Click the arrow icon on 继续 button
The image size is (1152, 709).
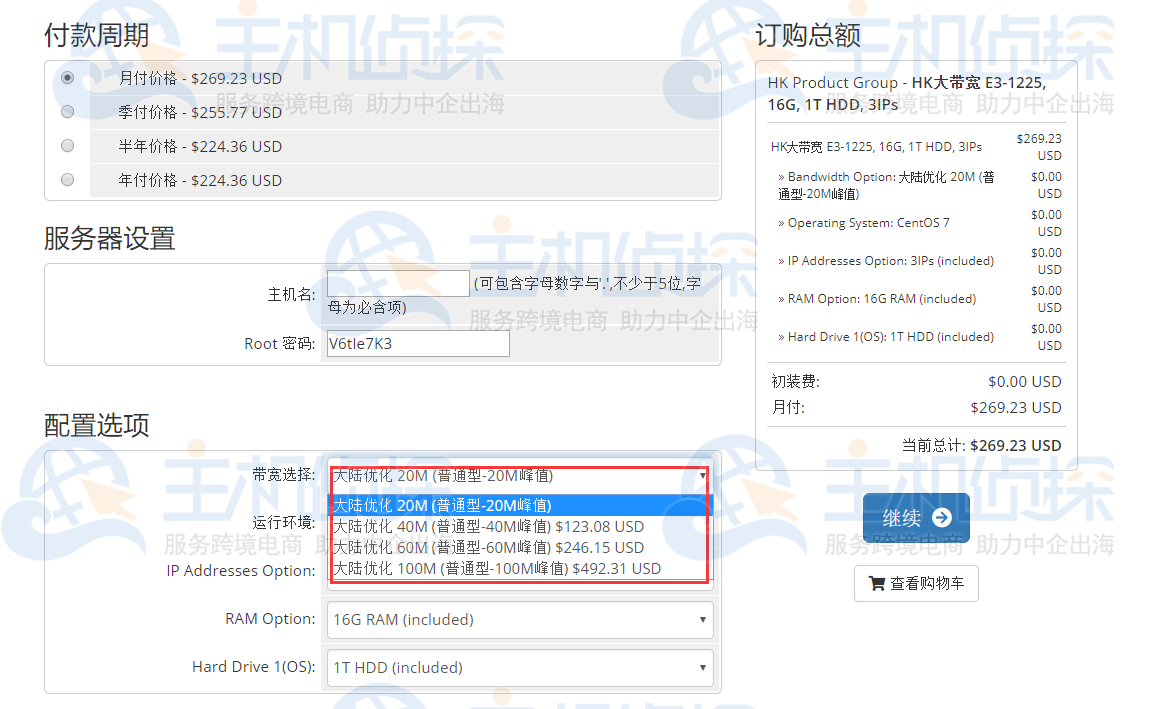[941, 518]
